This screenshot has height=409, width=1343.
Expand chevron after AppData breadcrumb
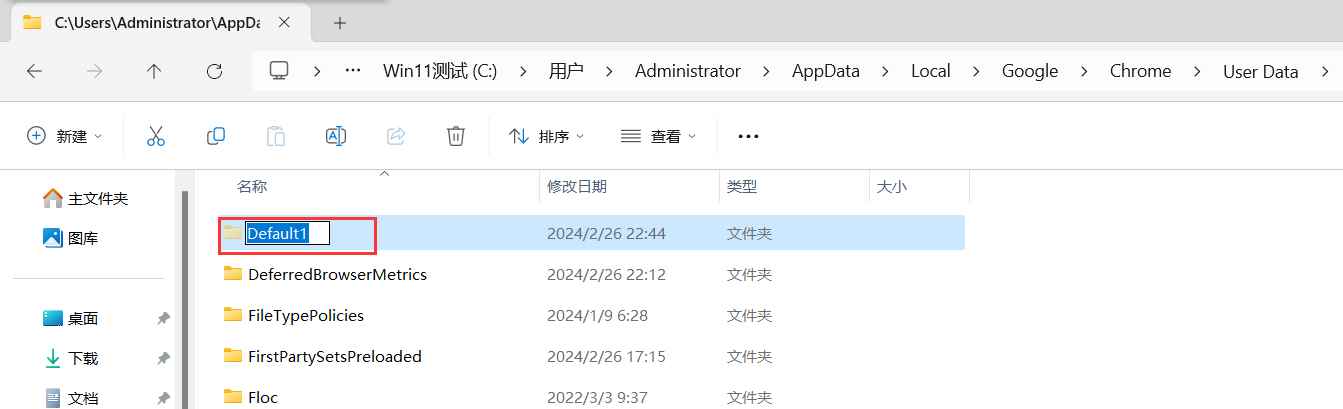click(885, 71)
